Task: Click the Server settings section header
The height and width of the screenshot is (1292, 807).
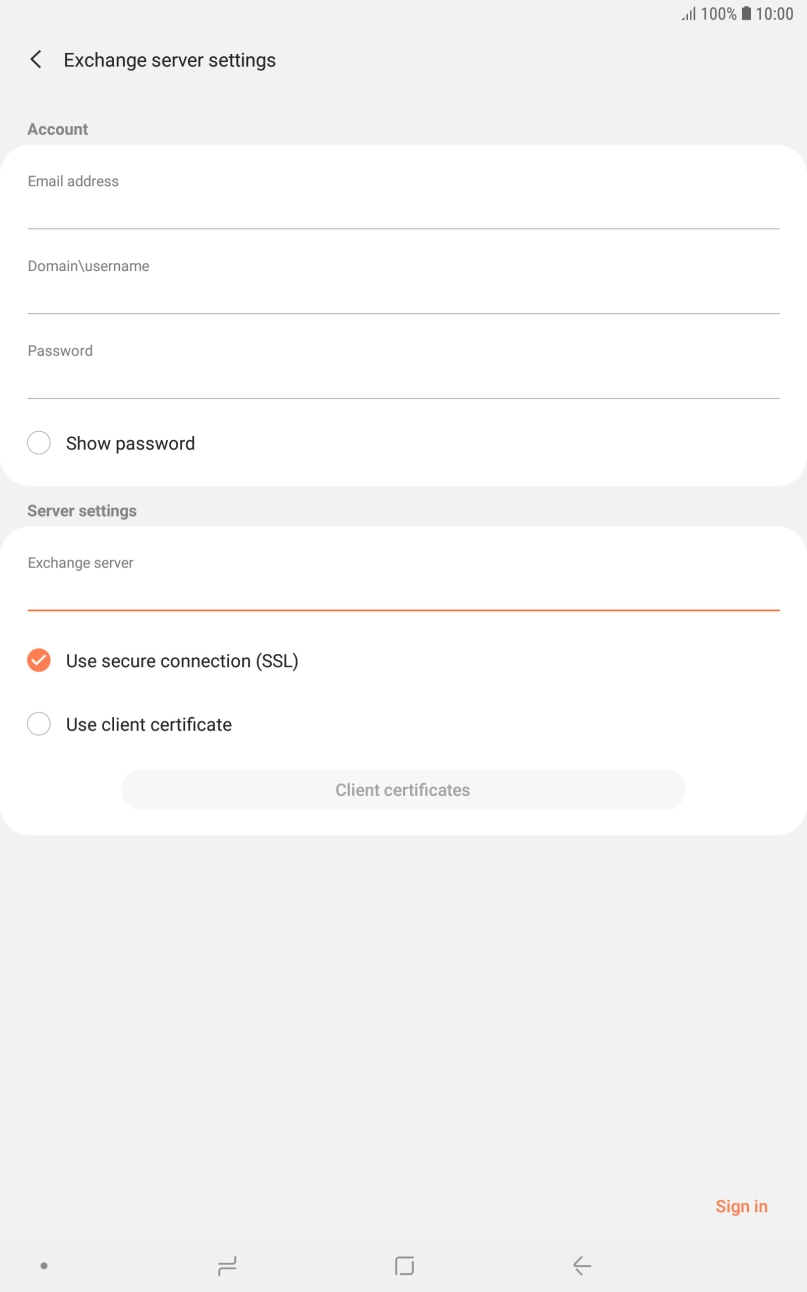Action: click(x=82, y=510)
